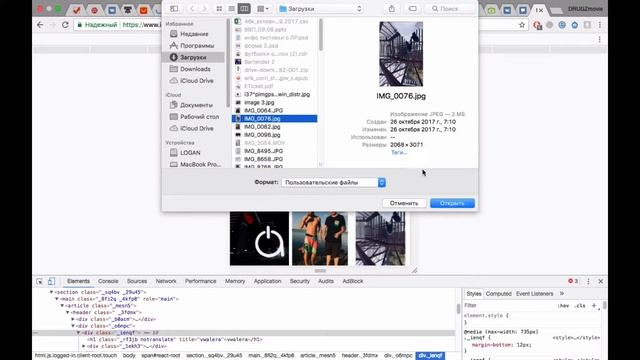This screenshot has width=640, height=360.
Task: Click the Открыть button
Action: click(452, 203)
